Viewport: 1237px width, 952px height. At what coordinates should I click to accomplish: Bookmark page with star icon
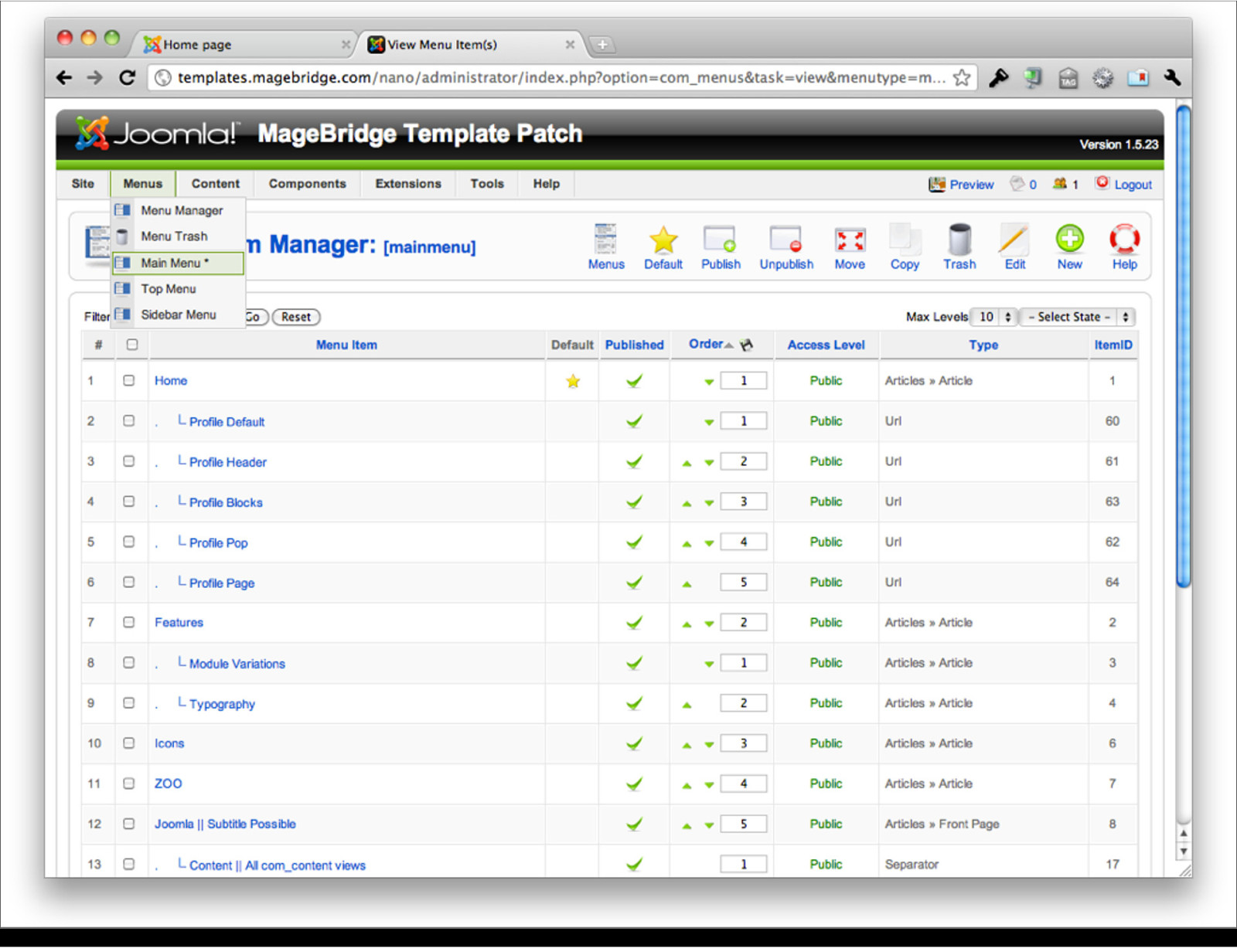click(x=962, y=77)
